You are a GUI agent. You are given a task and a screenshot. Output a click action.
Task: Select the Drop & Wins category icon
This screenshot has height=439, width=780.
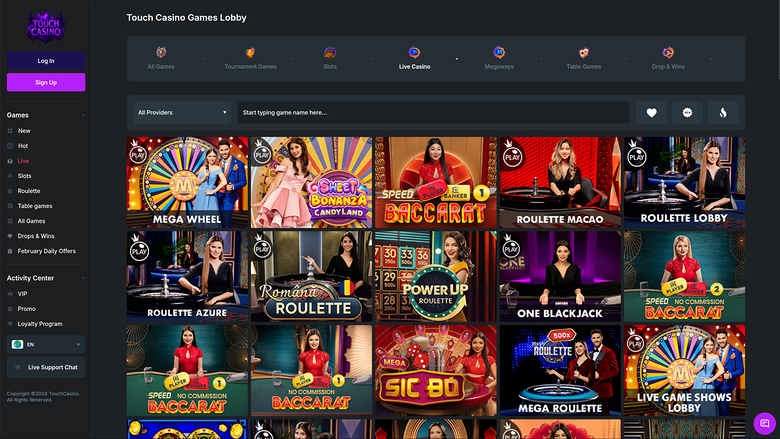pos(668,52)
